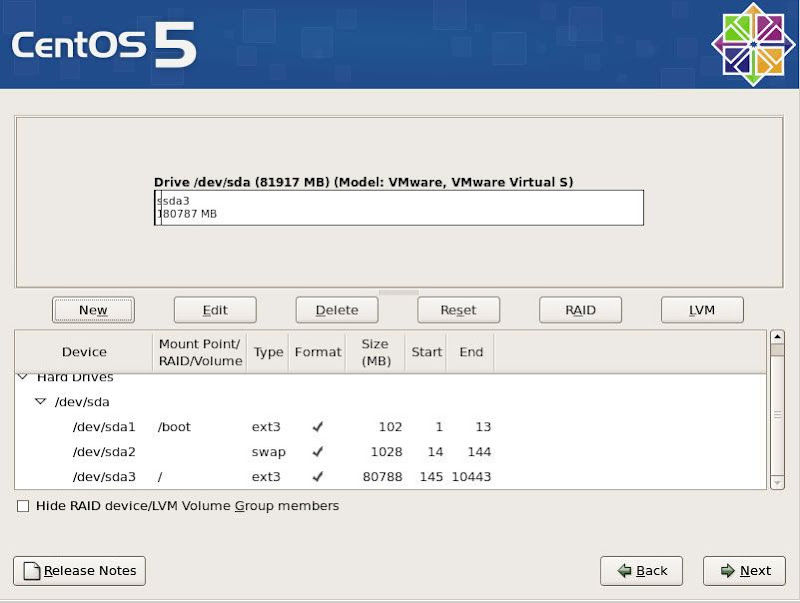Click the CentOS logo icon
This screenshot has width=800, height=603.
[753, 45]
